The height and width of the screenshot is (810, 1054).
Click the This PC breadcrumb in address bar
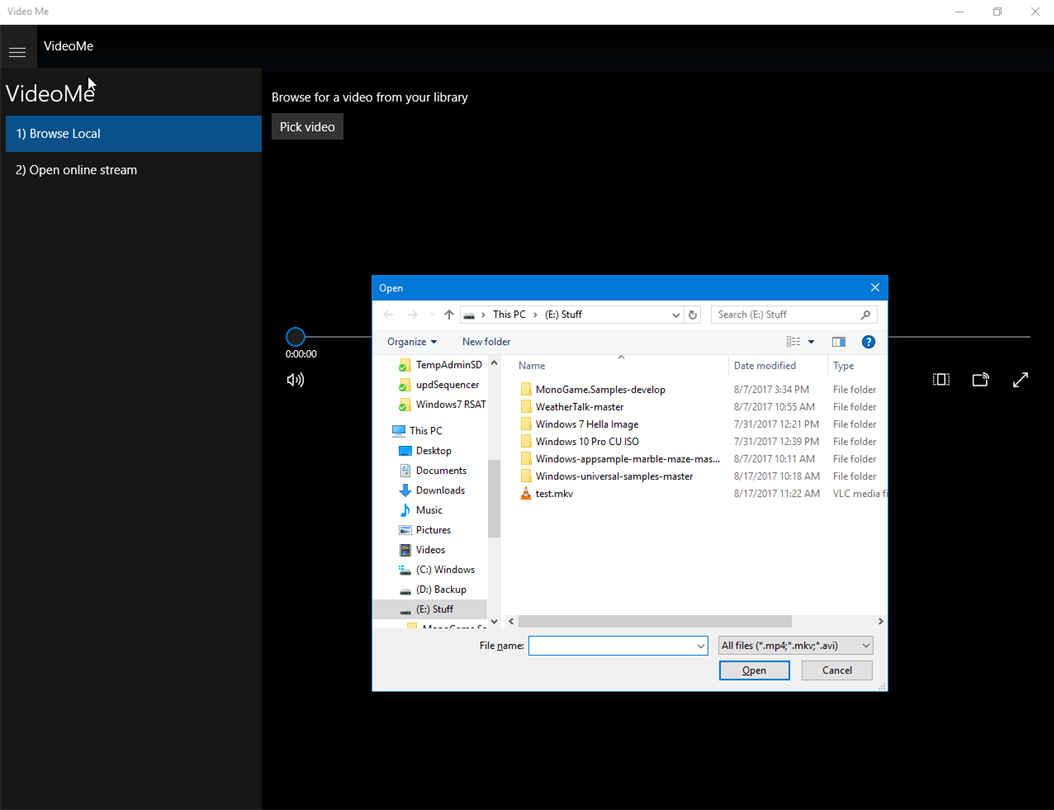tap(509, 315)
